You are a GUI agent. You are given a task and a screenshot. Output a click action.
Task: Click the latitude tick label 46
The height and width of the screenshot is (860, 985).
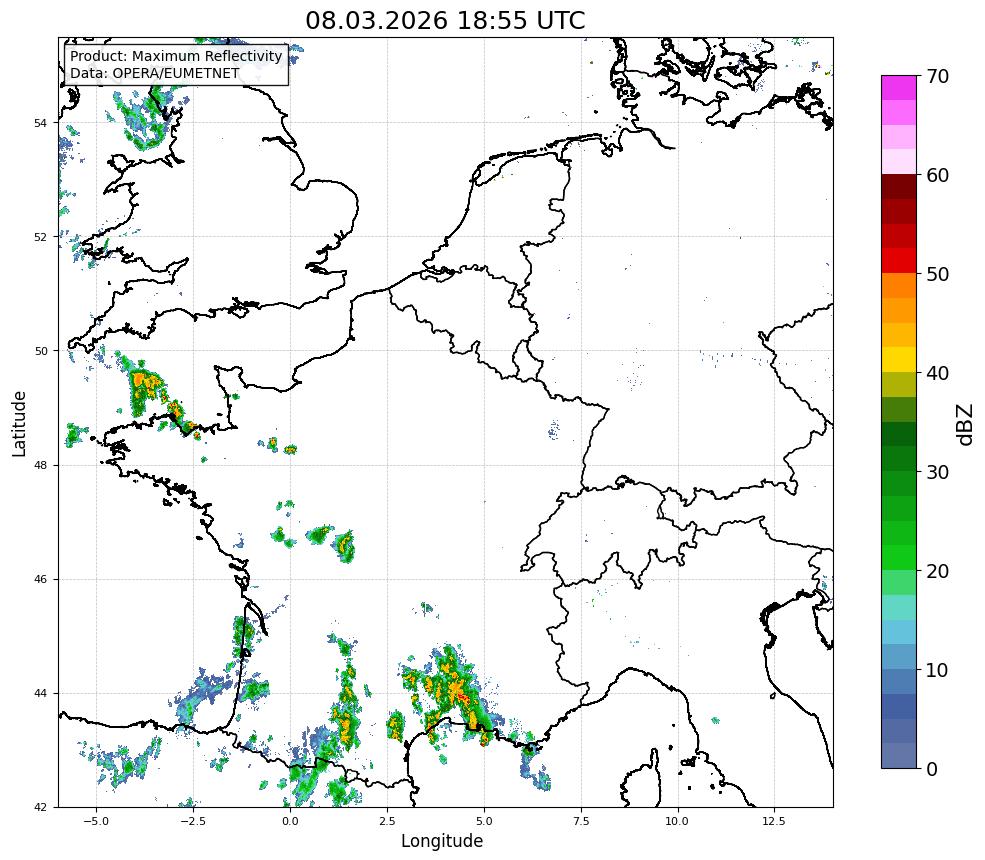pyautogui.click(x=40, y=579)
